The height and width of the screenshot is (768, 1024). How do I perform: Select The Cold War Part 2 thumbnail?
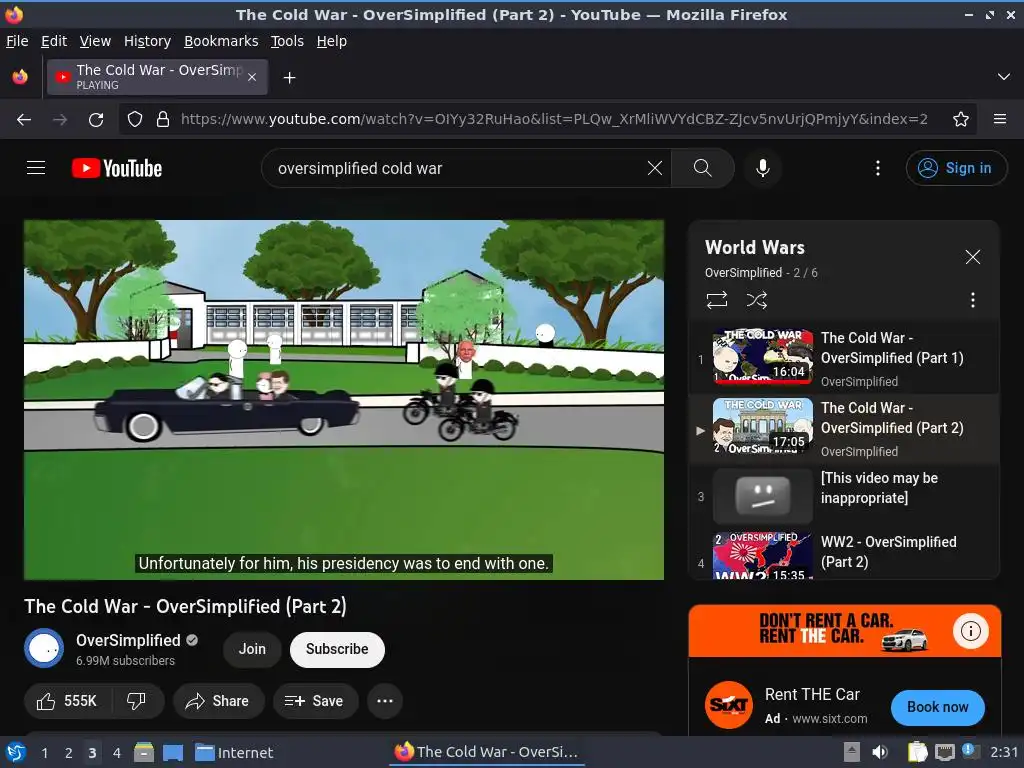coord(763,425)
